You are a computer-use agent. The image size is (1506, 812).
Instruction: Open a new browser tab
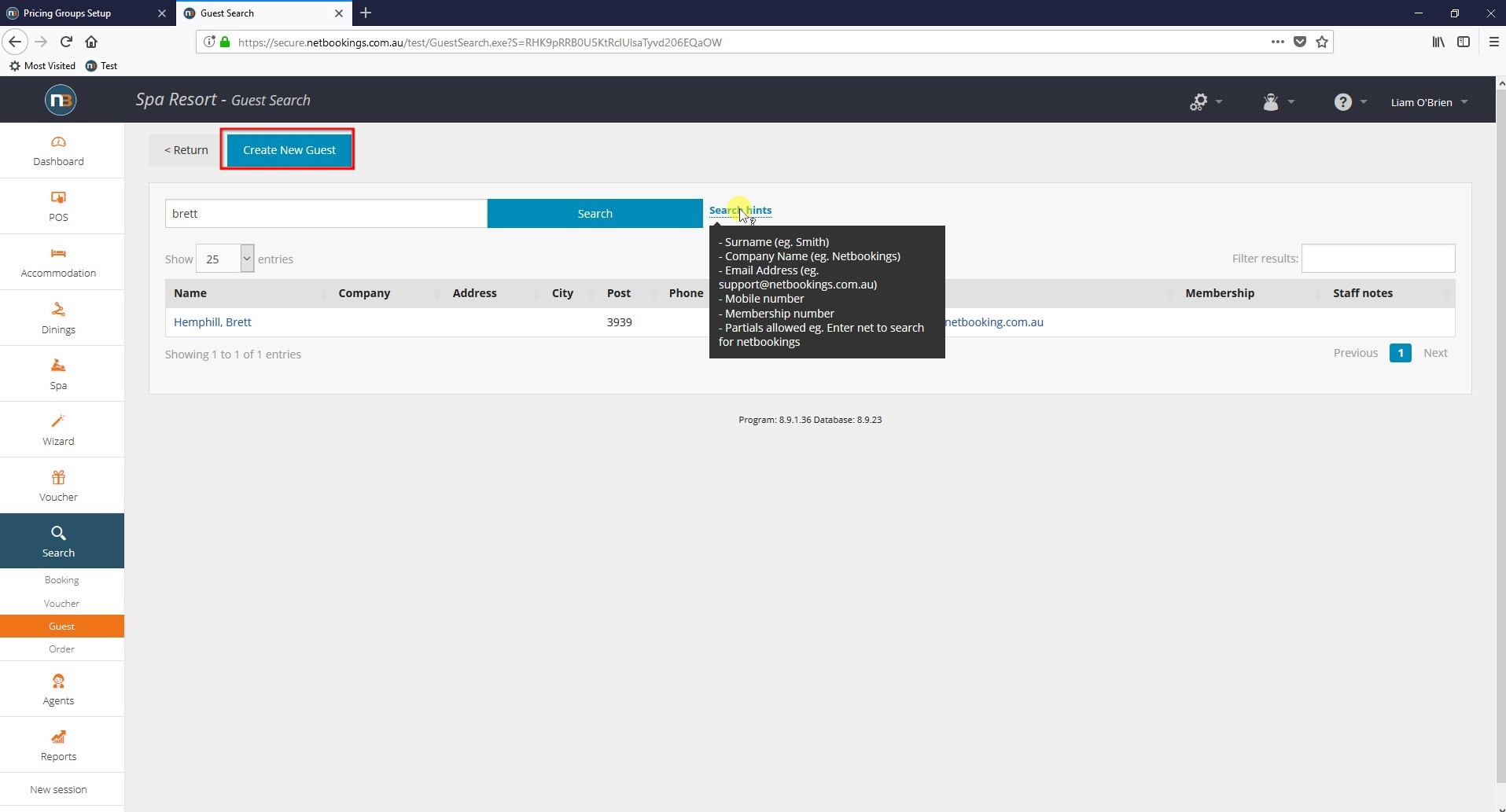[366, 13]
